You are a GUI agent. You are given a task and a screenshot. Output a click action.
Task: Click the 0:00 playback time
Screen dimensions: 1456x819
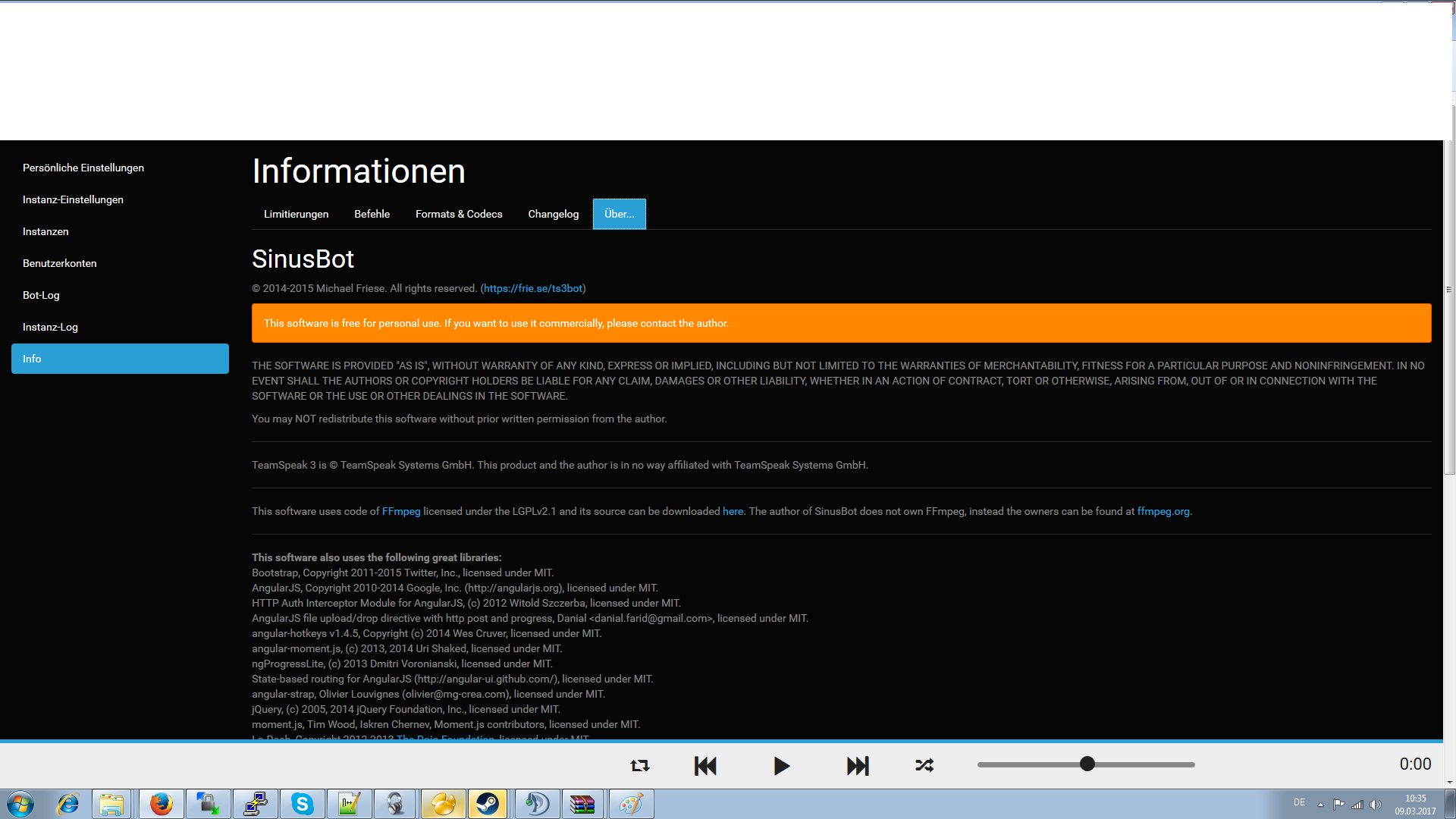click(x=1415, y=764)
